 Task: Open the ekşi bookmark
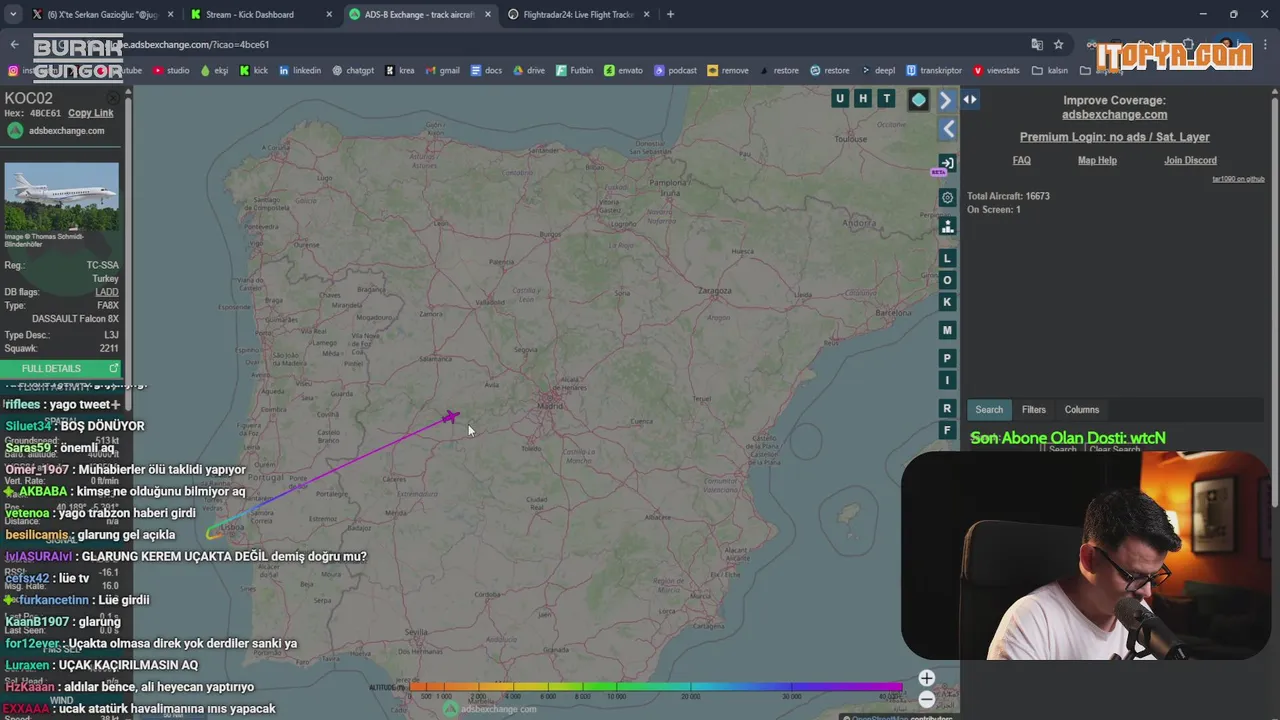coord(214,71)
